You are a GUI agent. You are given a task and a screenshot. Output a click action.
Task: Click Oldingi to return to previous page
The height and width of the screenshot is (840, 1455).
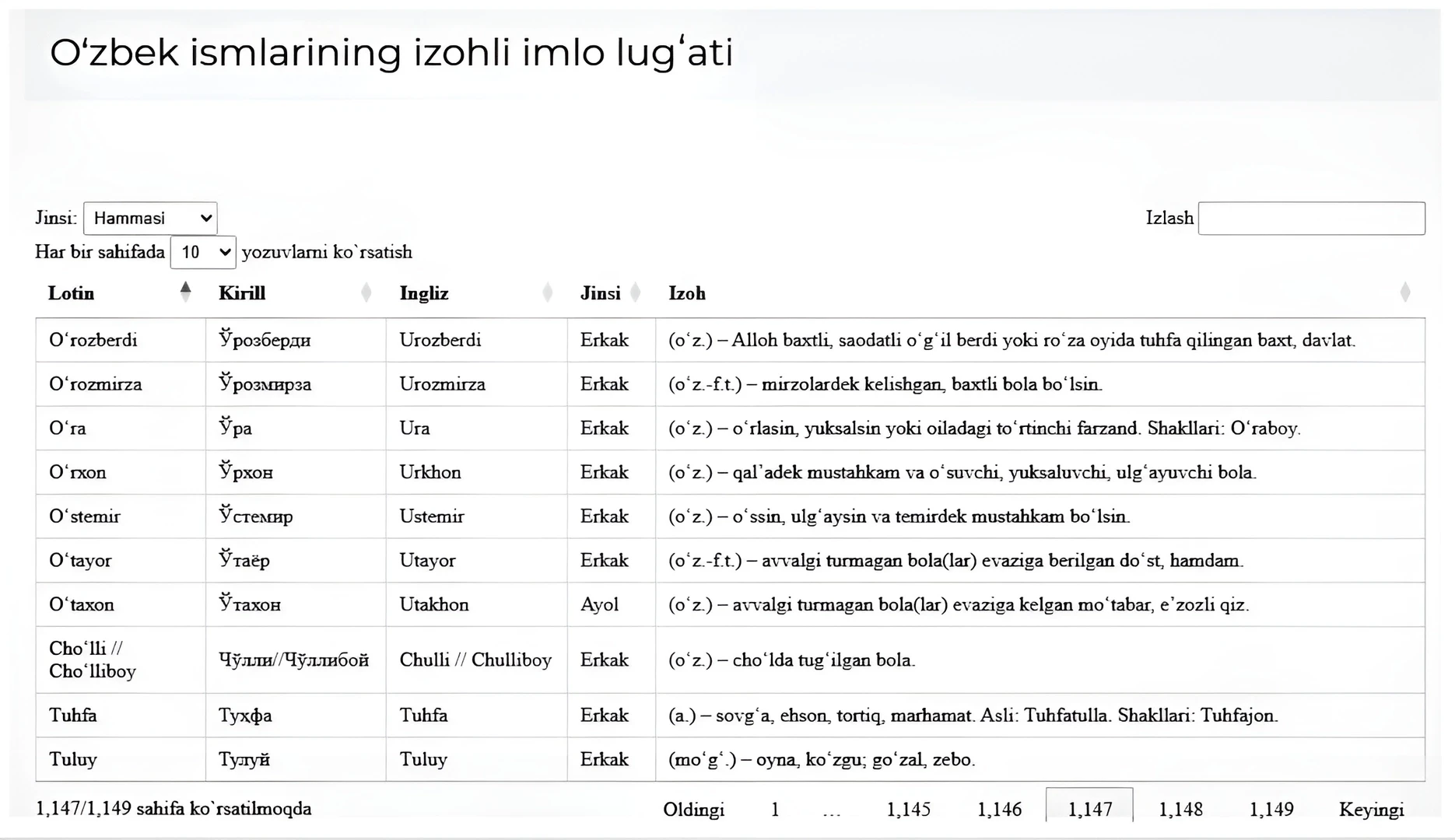click(x=695, y=809)
